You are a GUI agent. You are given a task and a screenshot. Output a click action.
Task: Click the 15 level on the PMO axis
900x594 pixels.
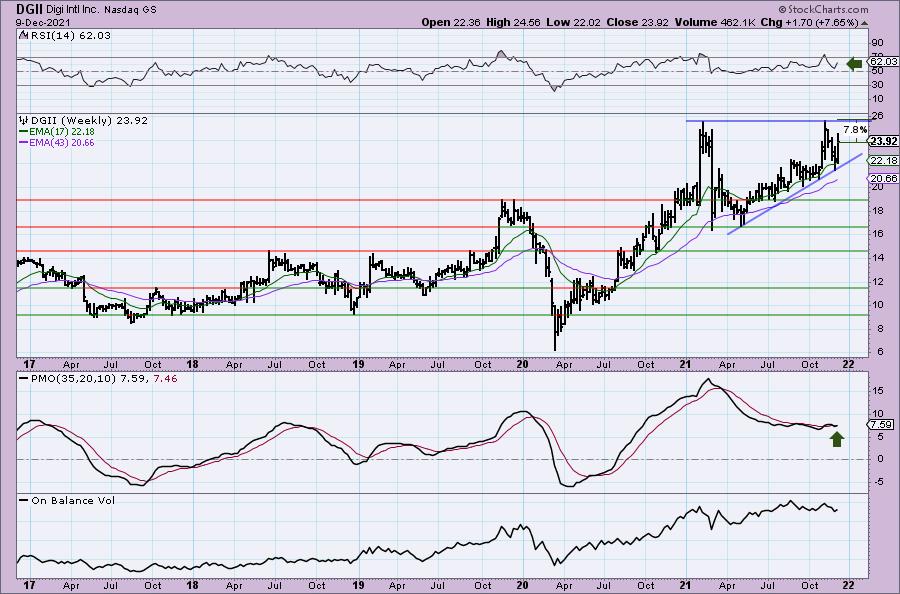point(878,390)
